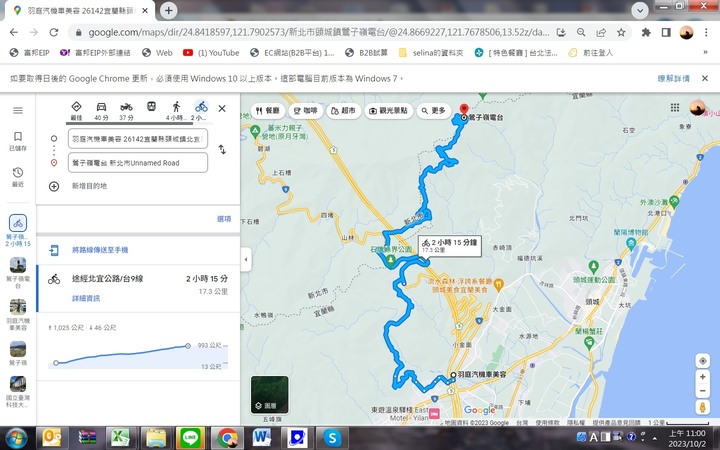The height and width of the screenshot is (450, 720).
Task: Show more bookmarks with the chevron
Action: pos(705,52)
